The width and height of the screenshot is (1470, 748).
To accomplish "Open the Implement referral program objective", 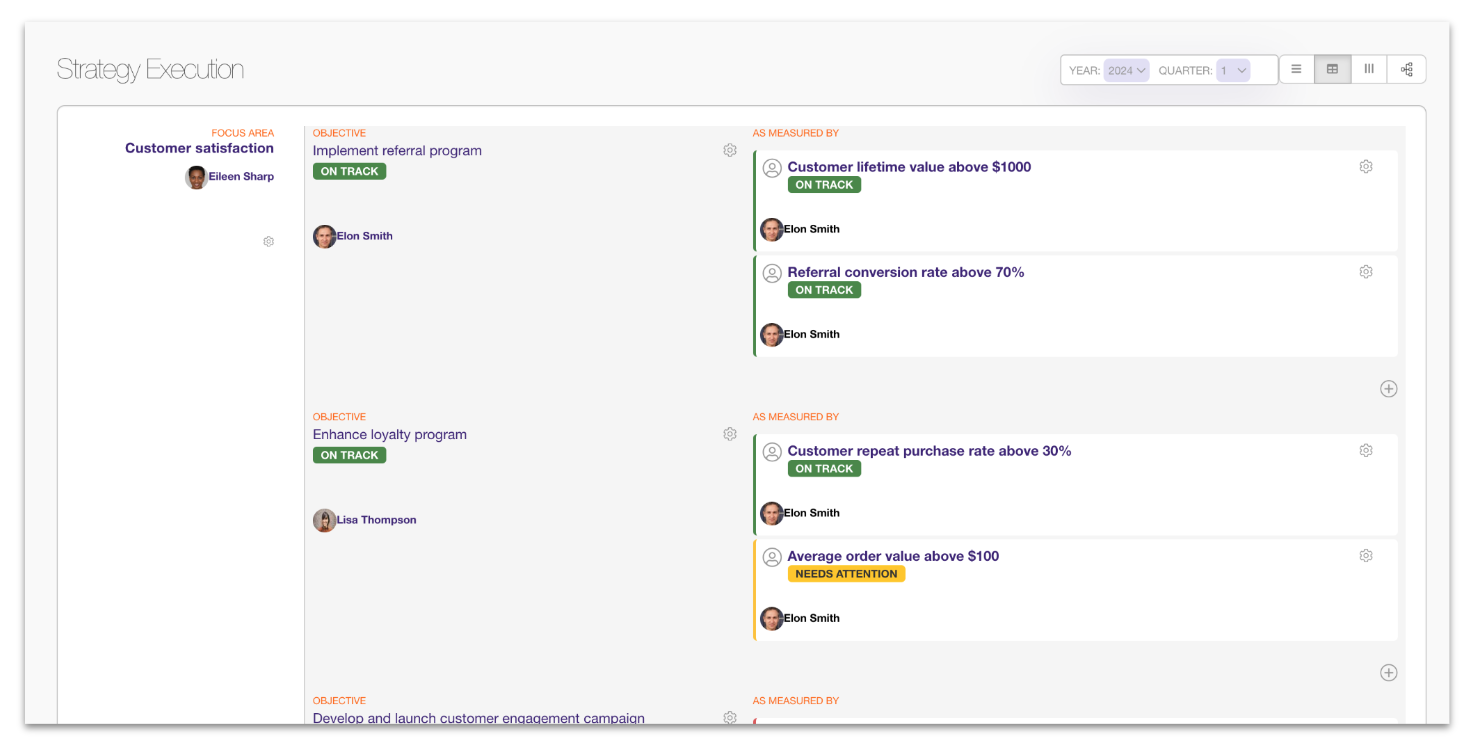I will pyautogui.click(x=397, y=151).
